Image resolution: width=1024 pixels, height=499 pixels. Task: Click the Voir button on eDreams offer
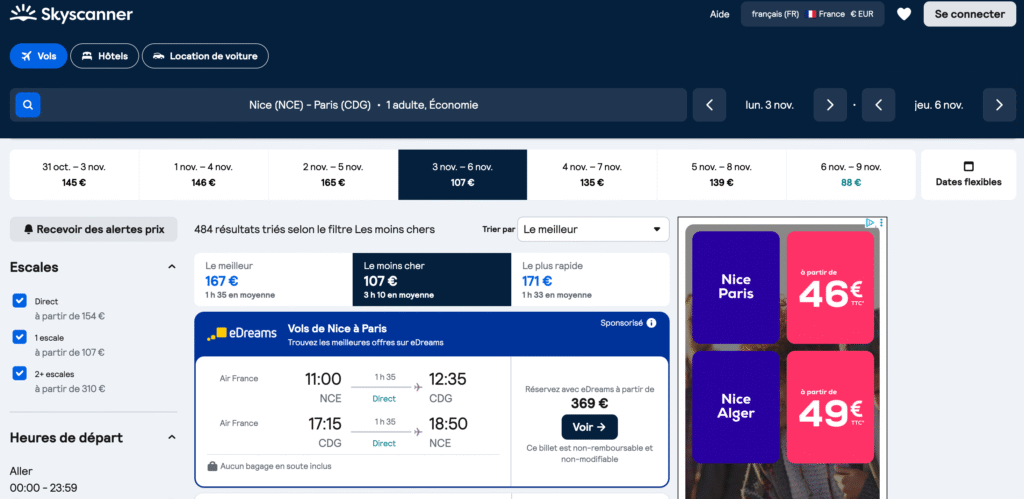[590, 427]
